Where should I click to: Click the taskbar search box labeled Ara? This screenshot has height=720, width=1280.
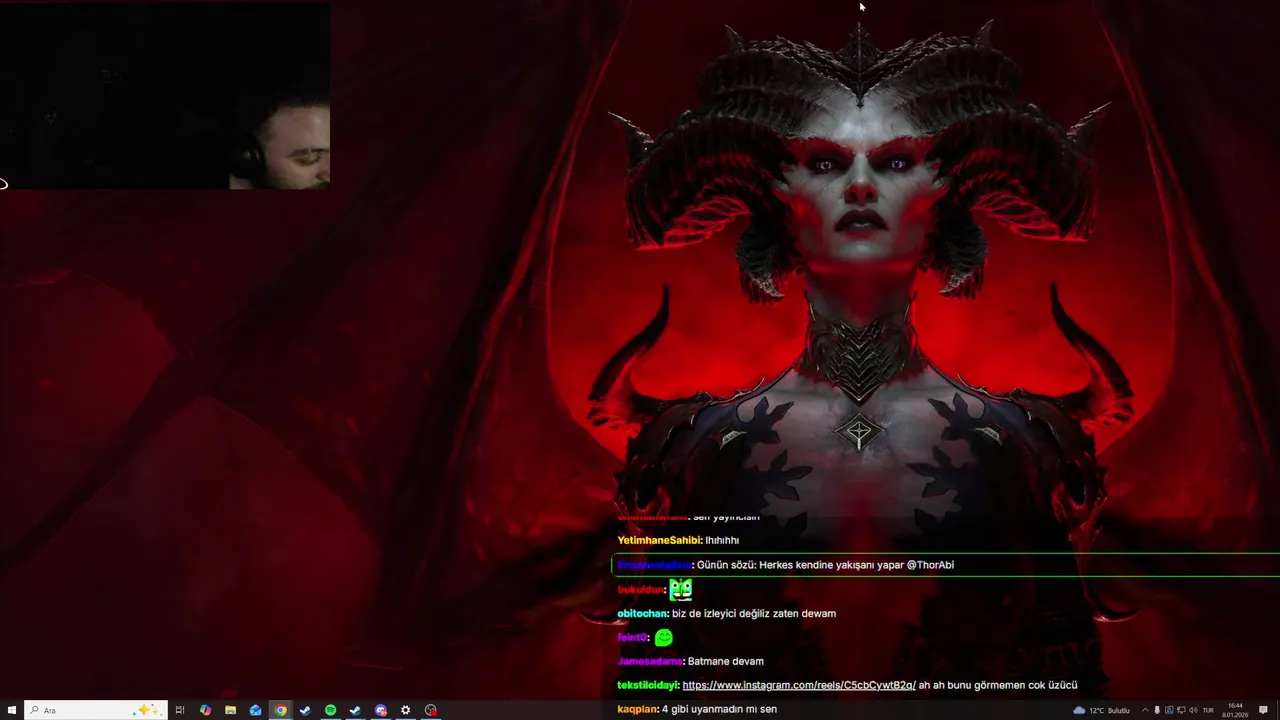coord(96,710)
